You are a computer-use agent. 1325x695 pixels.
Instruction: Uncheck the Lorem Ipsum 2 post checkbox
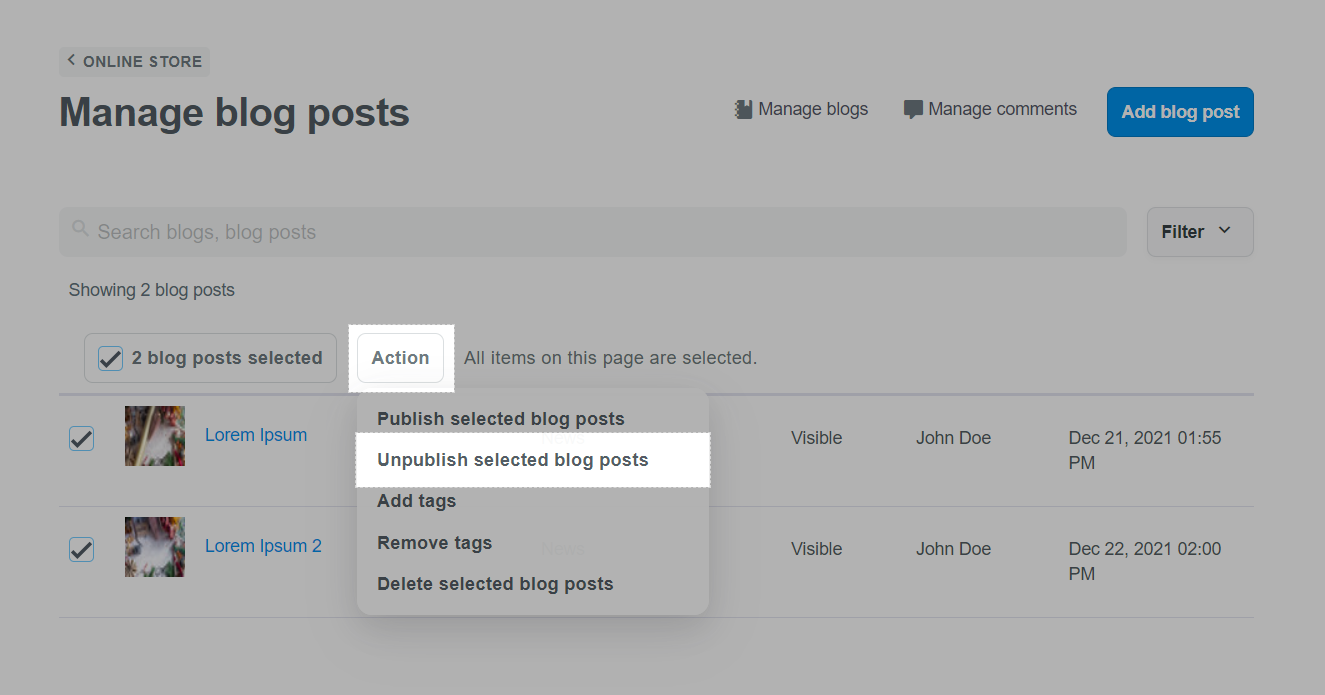(x=81, y=549)
